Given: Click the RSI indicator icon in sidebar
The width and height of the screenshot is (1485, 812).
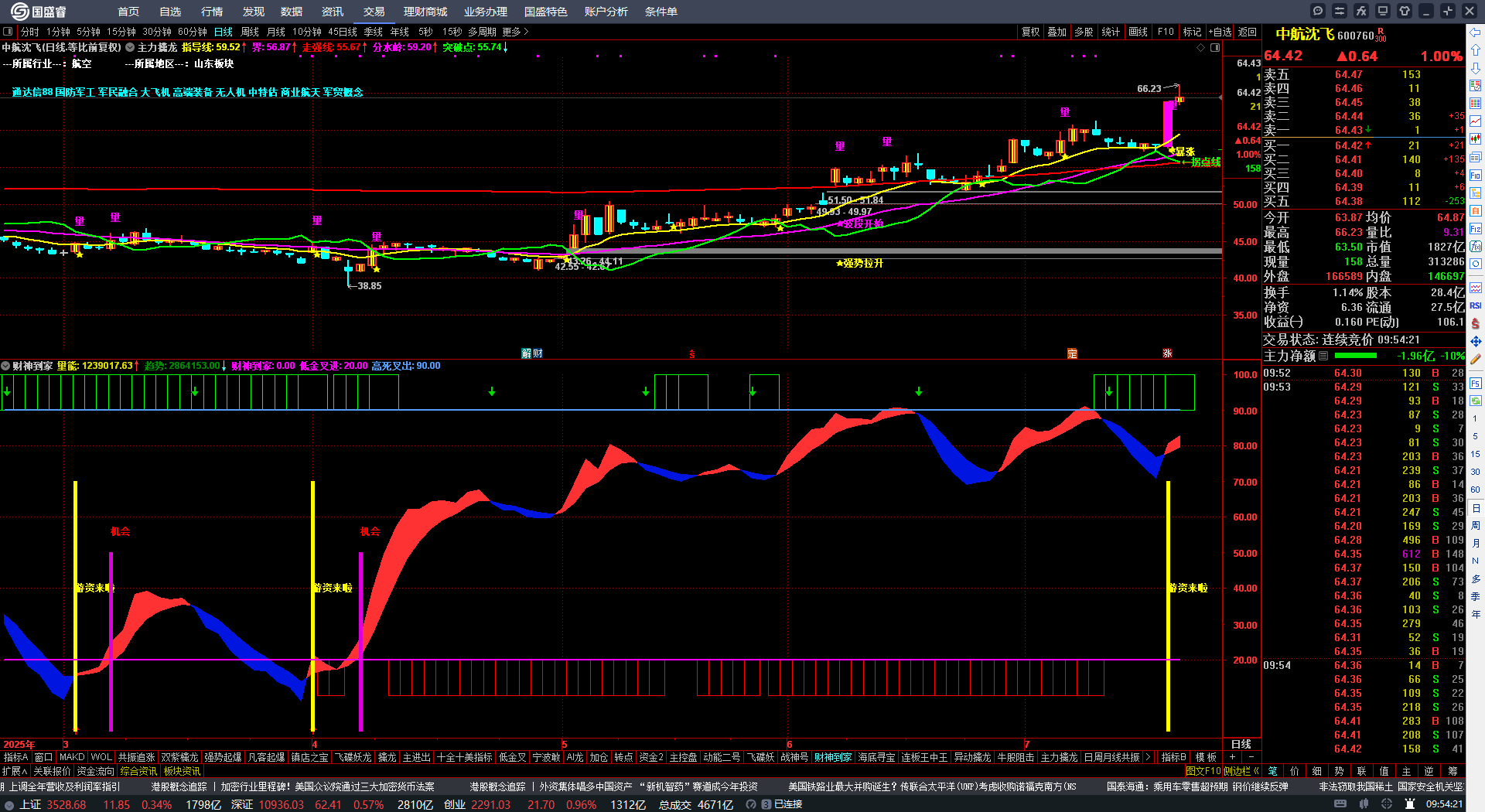Looking at the screenshot, I should [x=1476, y=305].
